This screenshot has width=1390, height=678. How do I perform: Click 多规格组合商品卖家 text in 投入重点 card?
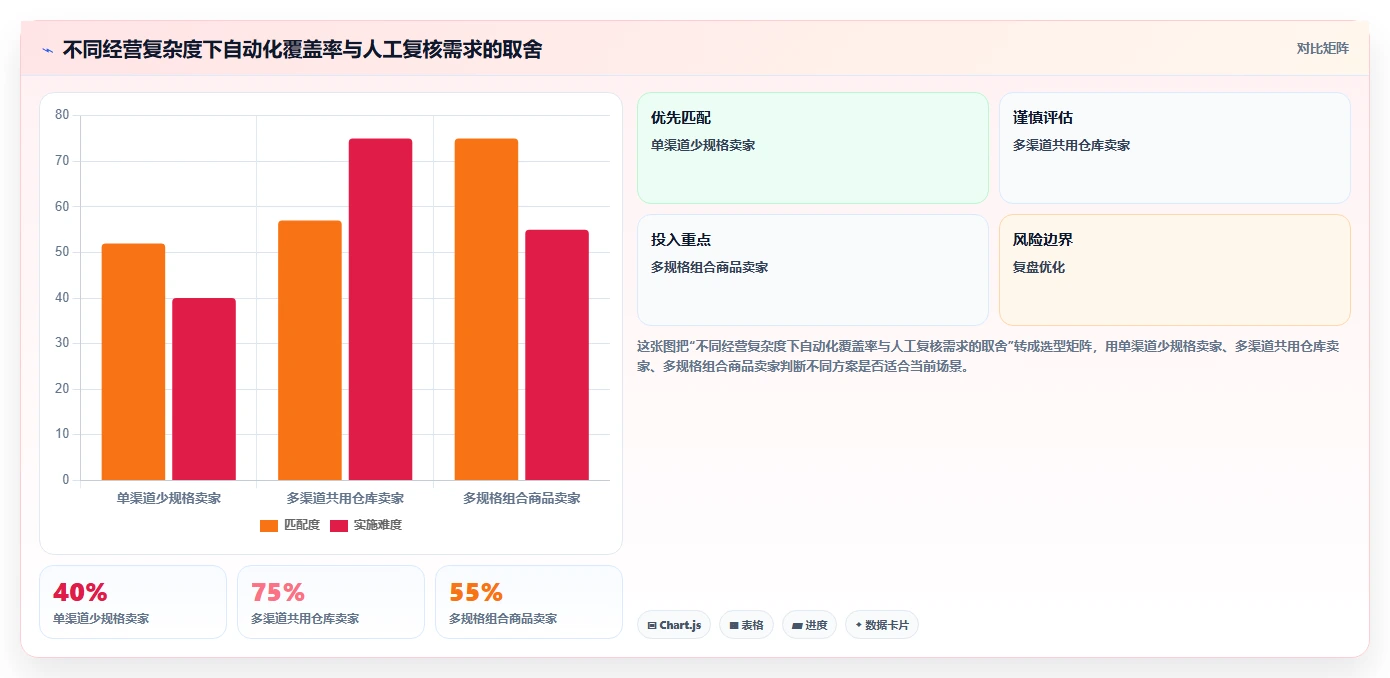point(710,267)
